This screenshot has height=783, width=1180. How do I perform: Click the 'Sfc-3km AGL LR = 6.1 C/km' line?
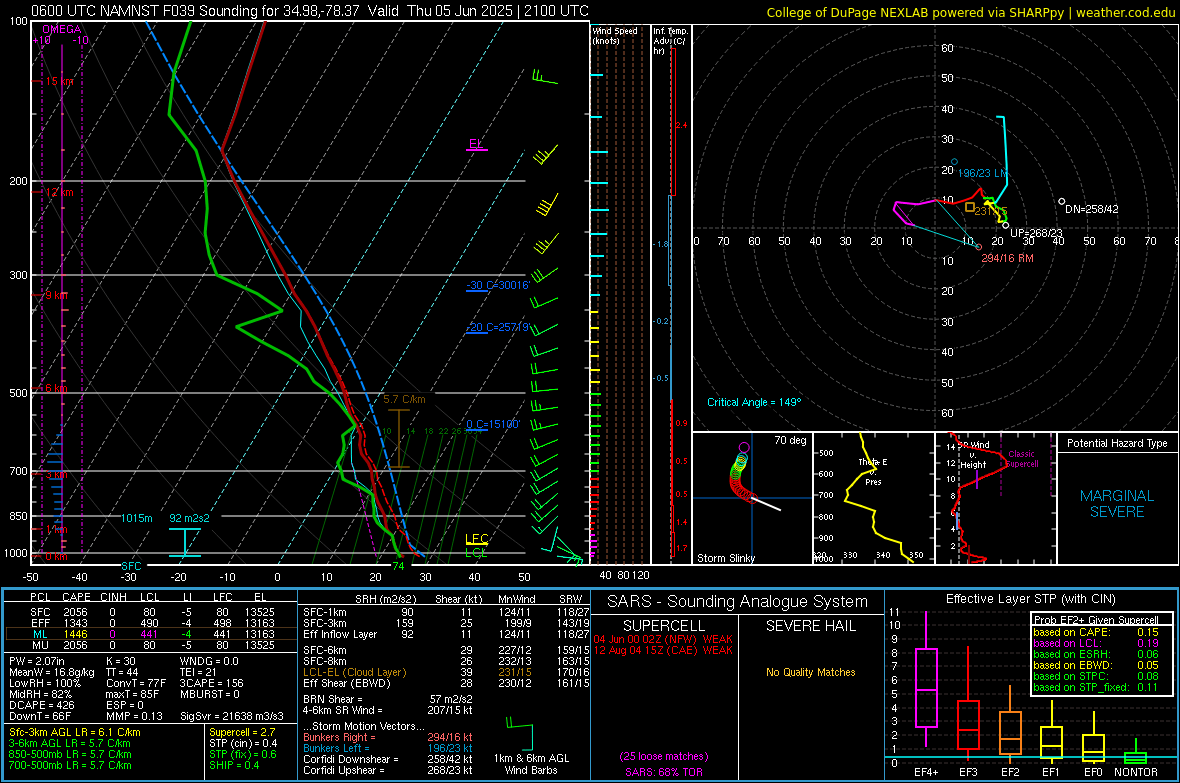[x=75, y=733]
